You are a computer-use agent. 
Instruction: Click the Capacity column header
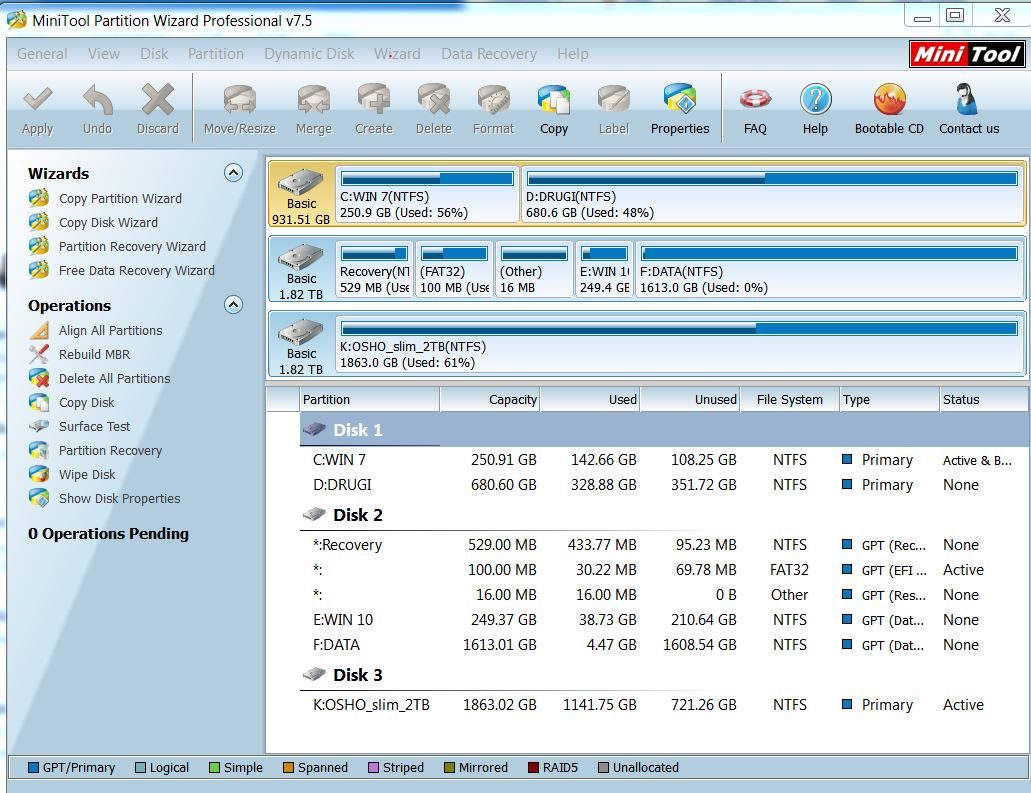point(512,399)
